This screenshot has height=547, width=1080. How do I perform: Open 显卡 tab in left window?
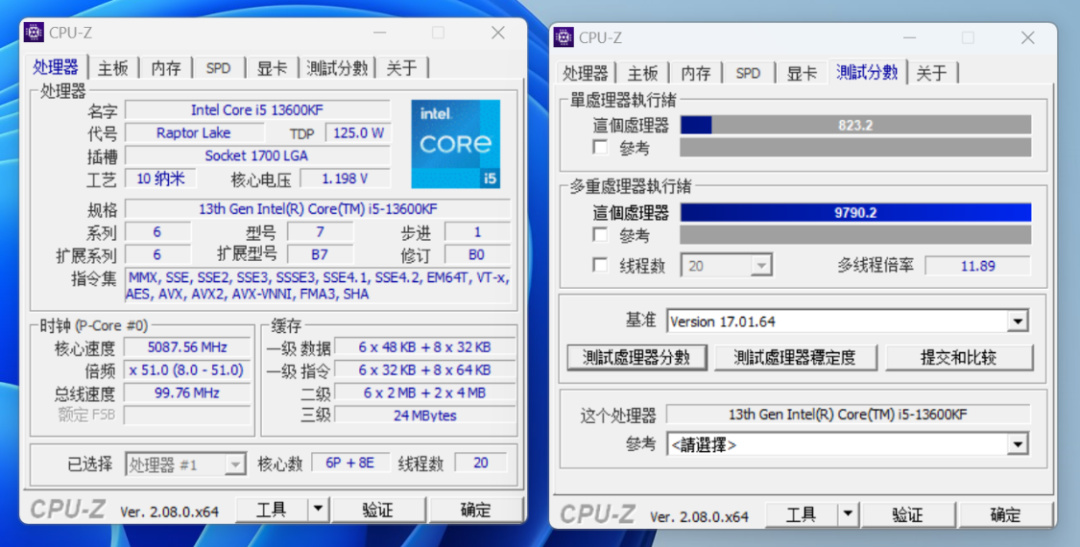click(271, 68)
